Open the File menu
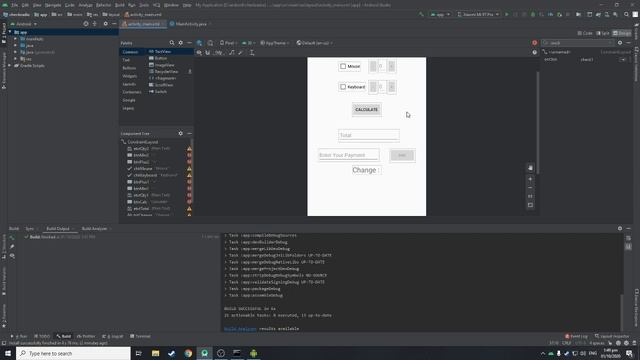The width and height of the screenshot is (640, 360). point(15,5)
